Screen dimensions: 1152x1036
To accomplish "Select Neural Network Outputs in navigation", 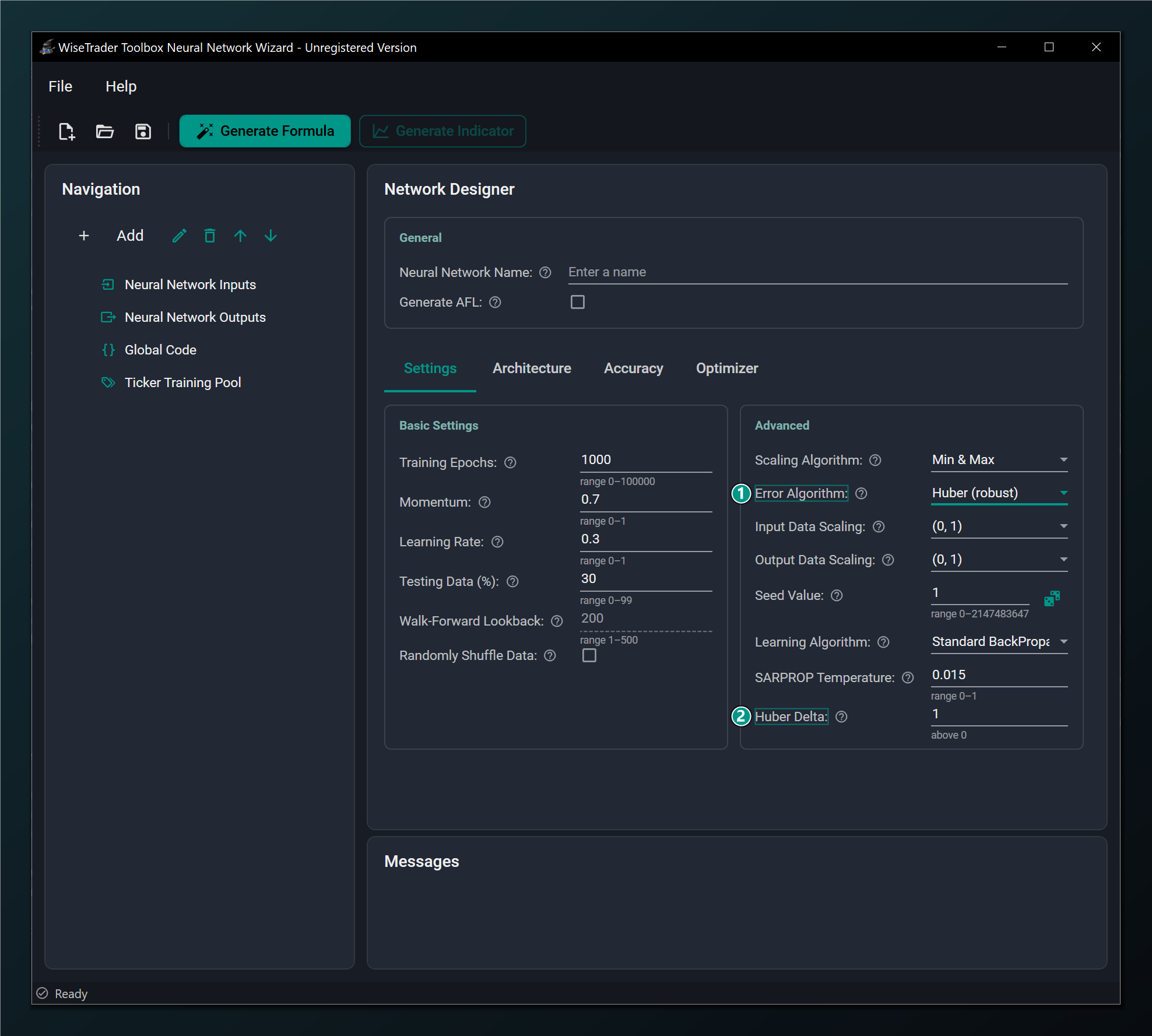I will coord(195,317).
